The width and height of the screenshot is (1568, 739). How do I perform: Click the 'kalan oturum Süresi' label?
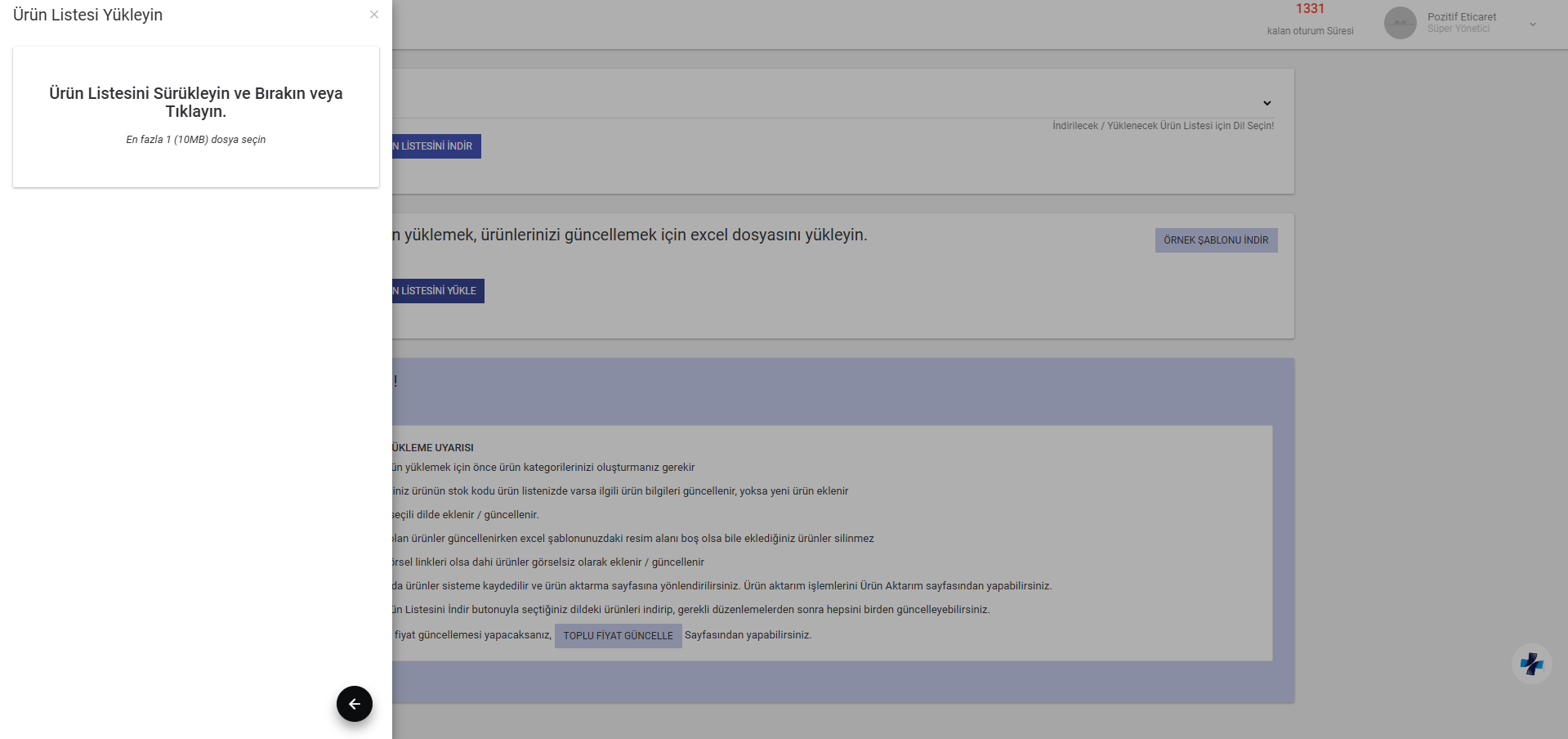[1310, 31]
